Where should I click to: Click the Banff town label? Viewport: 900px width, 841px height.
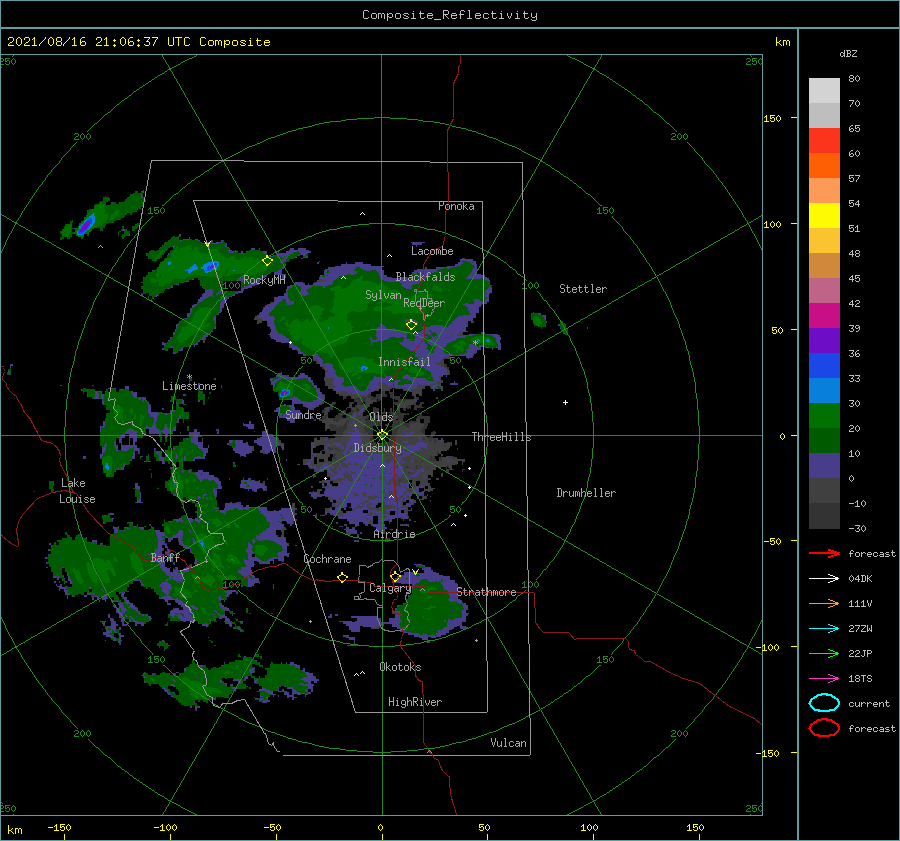[165, 557]
